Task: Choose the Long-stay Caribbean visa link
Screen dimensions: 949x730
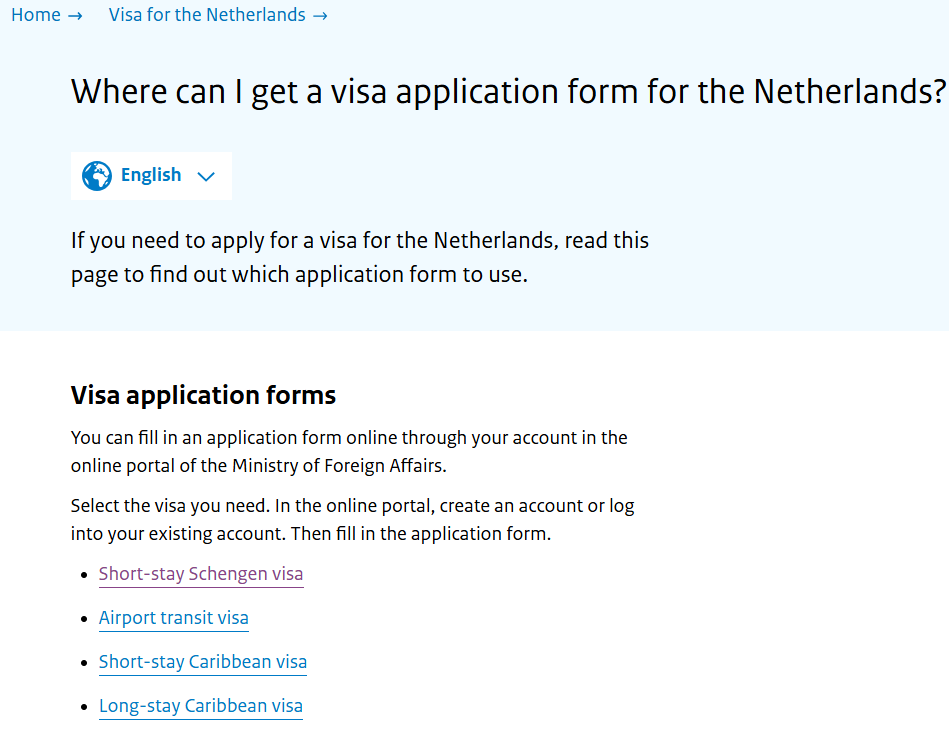Action: point(201,706)
